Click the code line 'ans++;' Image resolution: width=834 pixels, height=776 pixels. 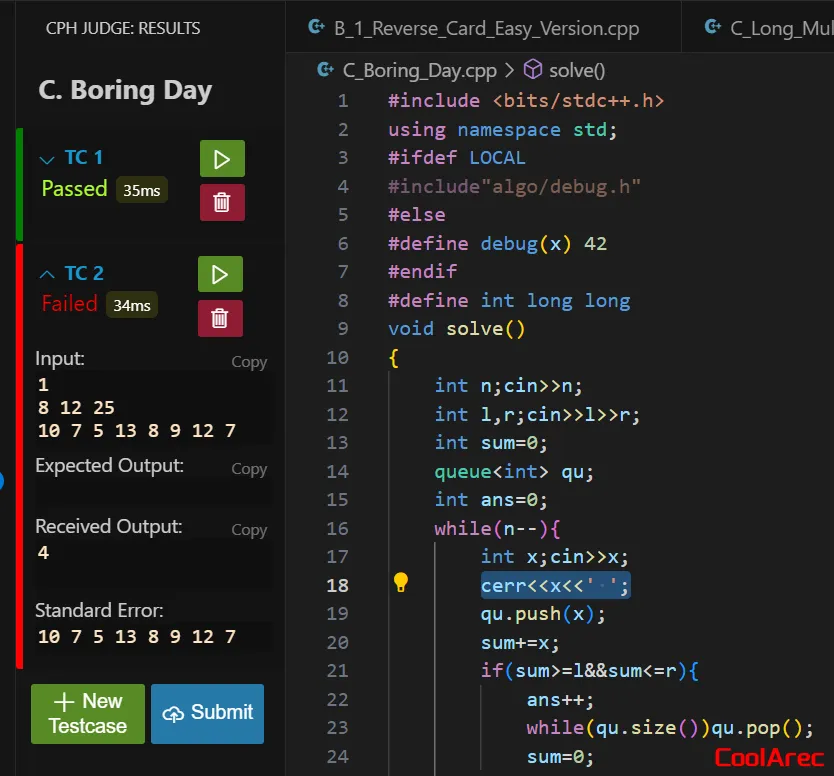click(560, 700)
